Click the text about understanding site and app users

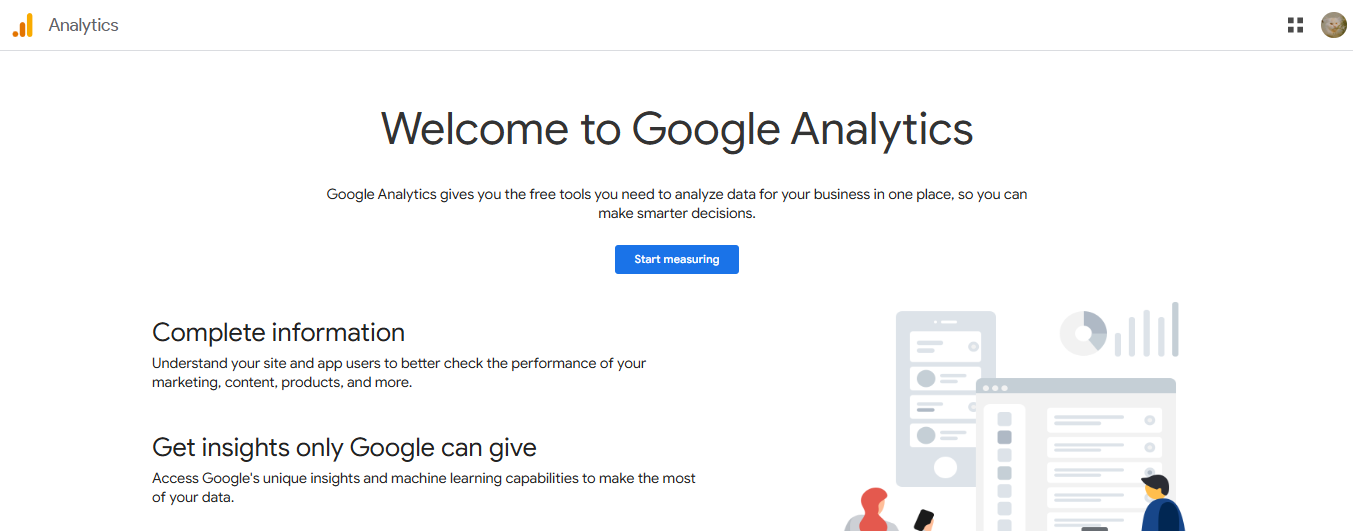coord(399,373)
